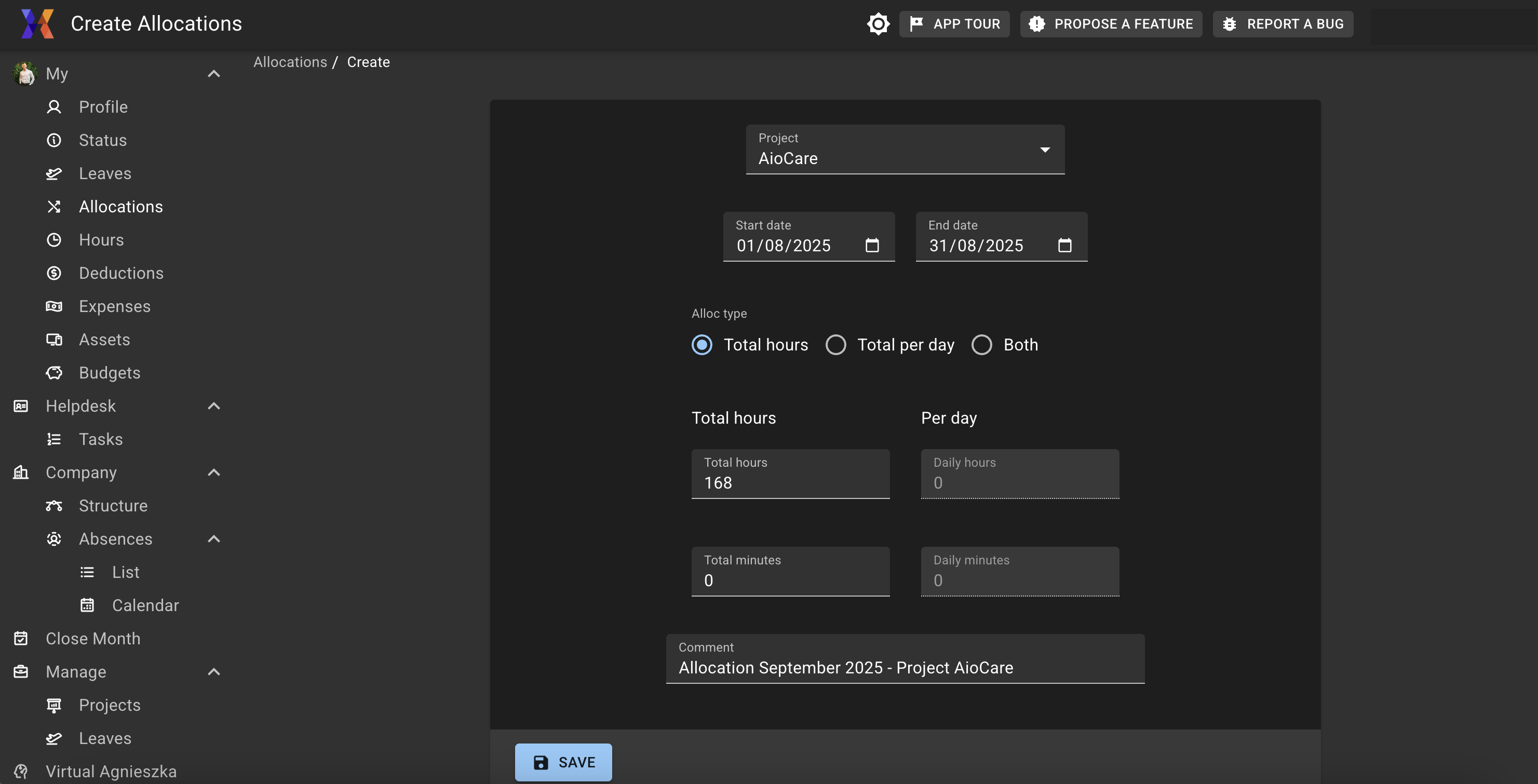1538x784 pixels.
Task: Open the Start date calendar picker icon
Action: pos(872,246)
